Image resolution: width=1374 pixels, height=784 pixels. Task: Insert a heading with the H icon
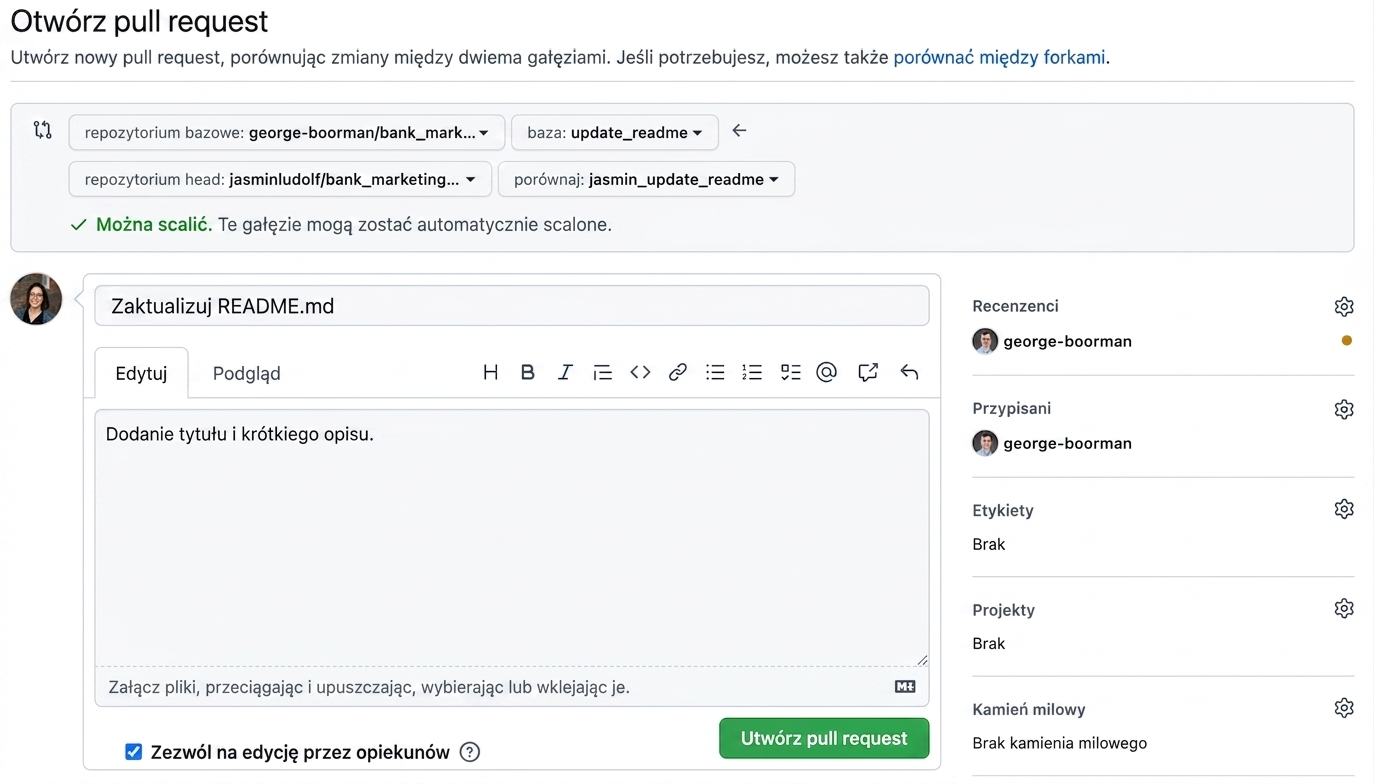coord(490,373)
